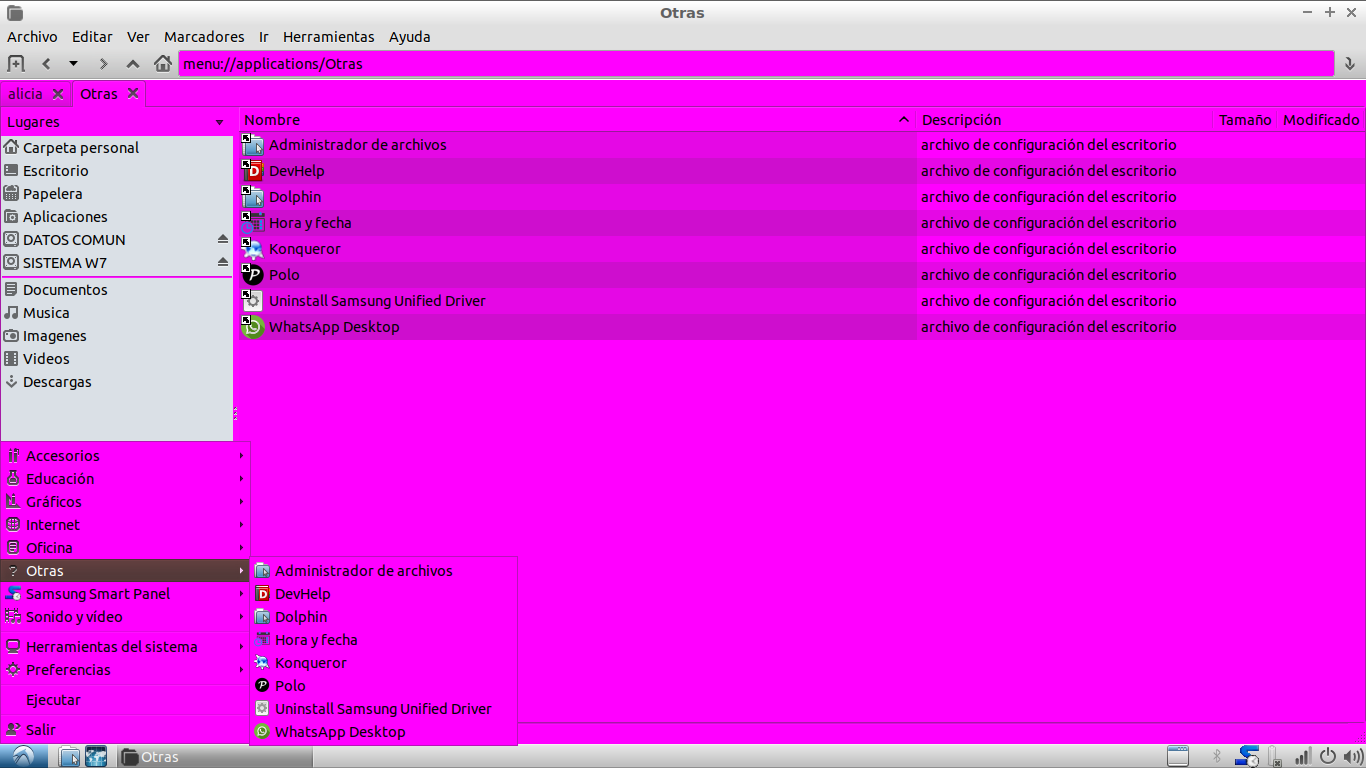This screenshot has height=768, width=1366.
Task: Click the volume icon in system tray
Action: point(1351,757)
